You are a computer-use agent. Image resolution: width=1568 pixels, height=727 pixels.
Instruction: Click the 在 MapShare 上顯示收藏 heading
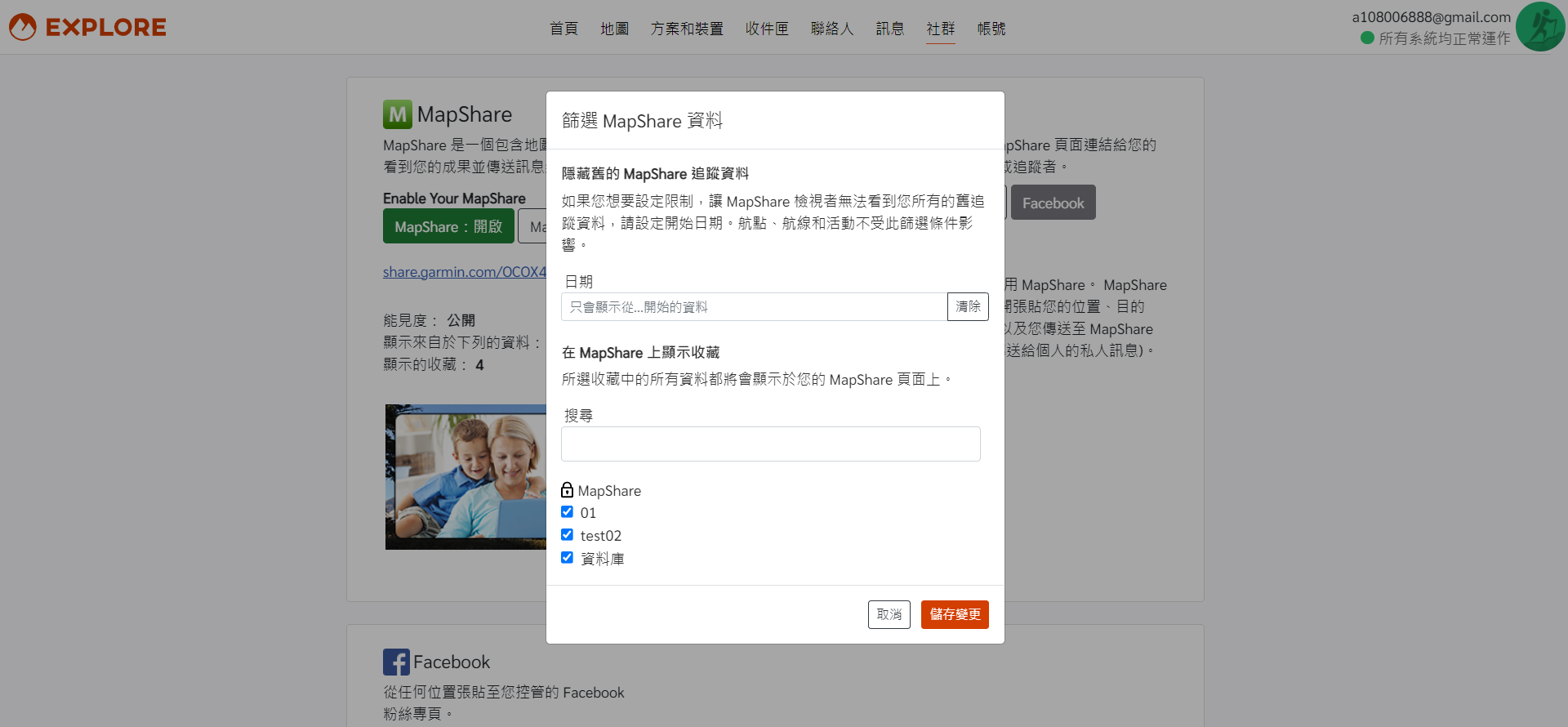pos(640,353)
